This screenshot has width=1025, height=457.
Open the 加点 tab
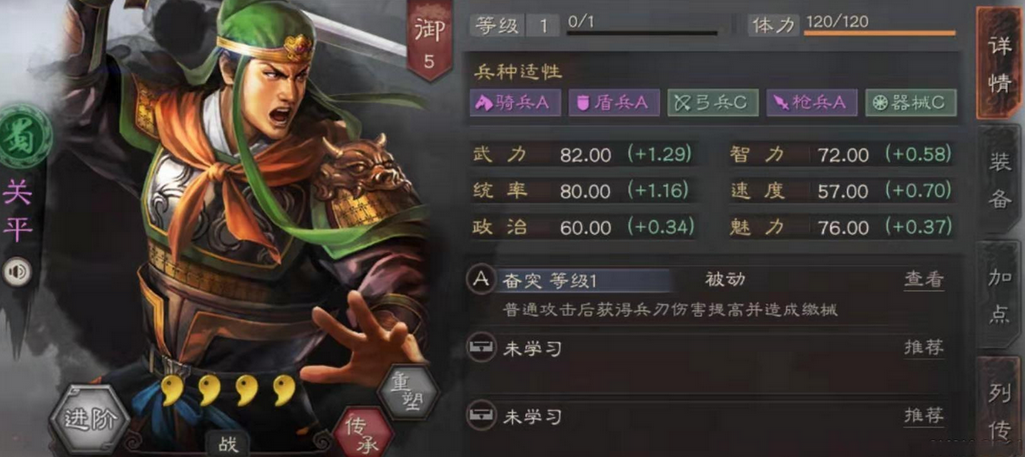click(x=1000, y=296)
